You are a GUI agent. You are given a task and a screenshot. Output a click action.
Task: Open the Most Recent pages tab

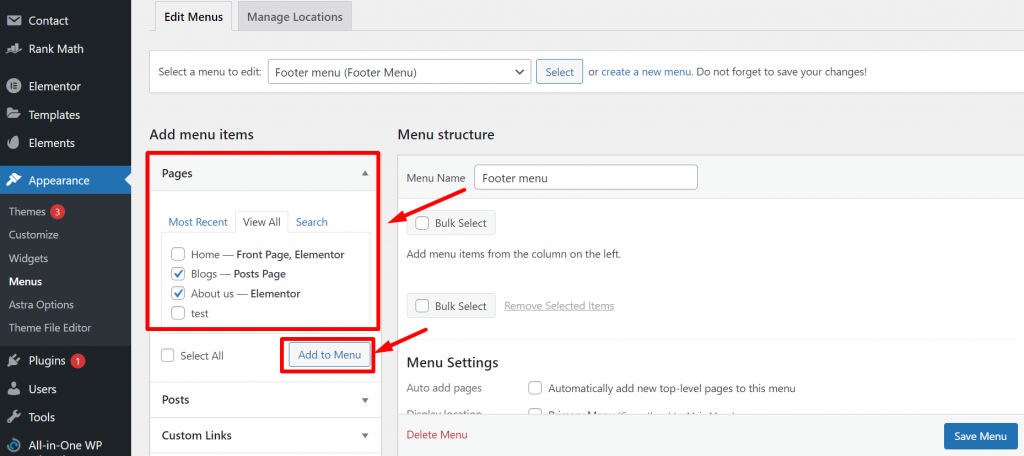[198, 222]
